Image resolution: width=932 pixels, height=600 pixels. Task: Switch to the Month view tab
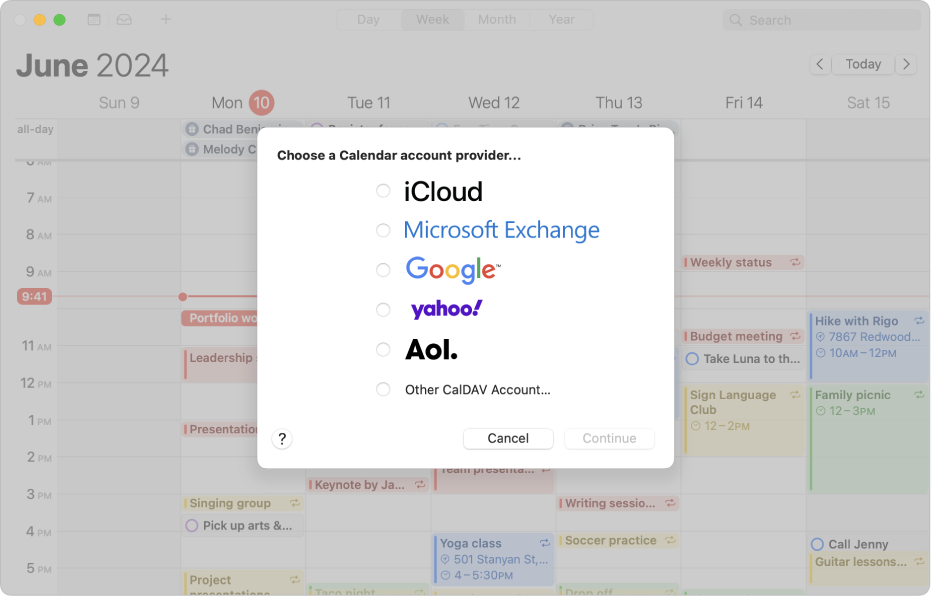pos(496,19)
